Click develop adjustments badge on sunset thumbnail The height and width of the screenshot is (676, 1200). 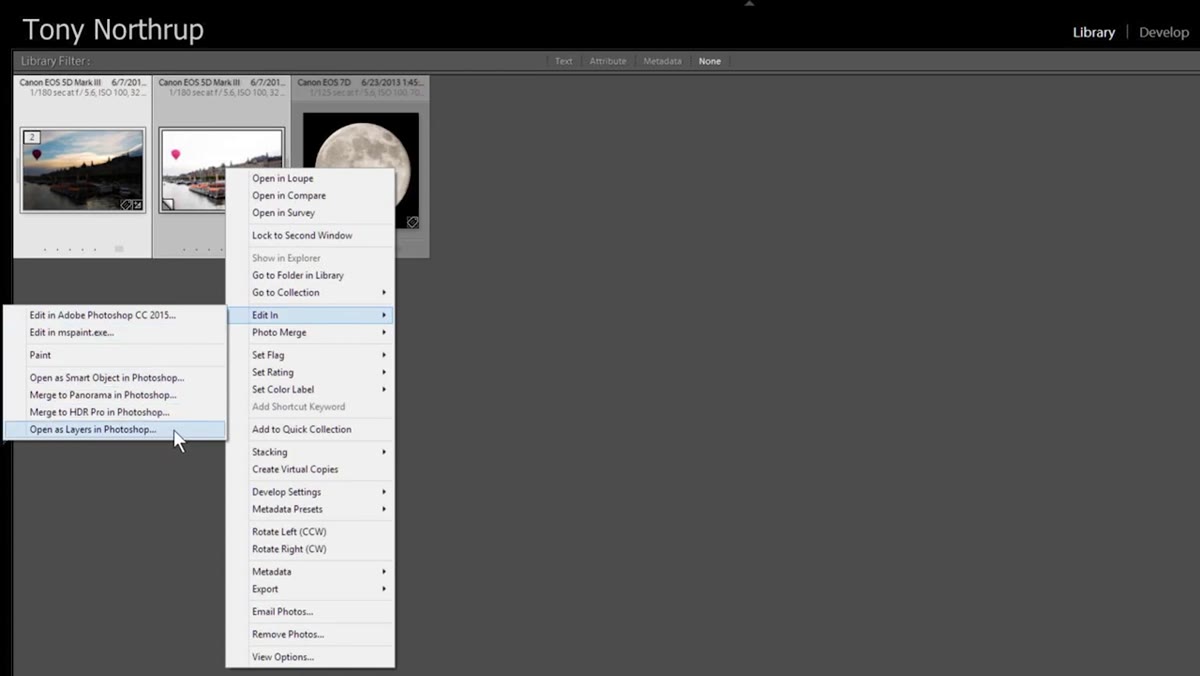[137, 205]
